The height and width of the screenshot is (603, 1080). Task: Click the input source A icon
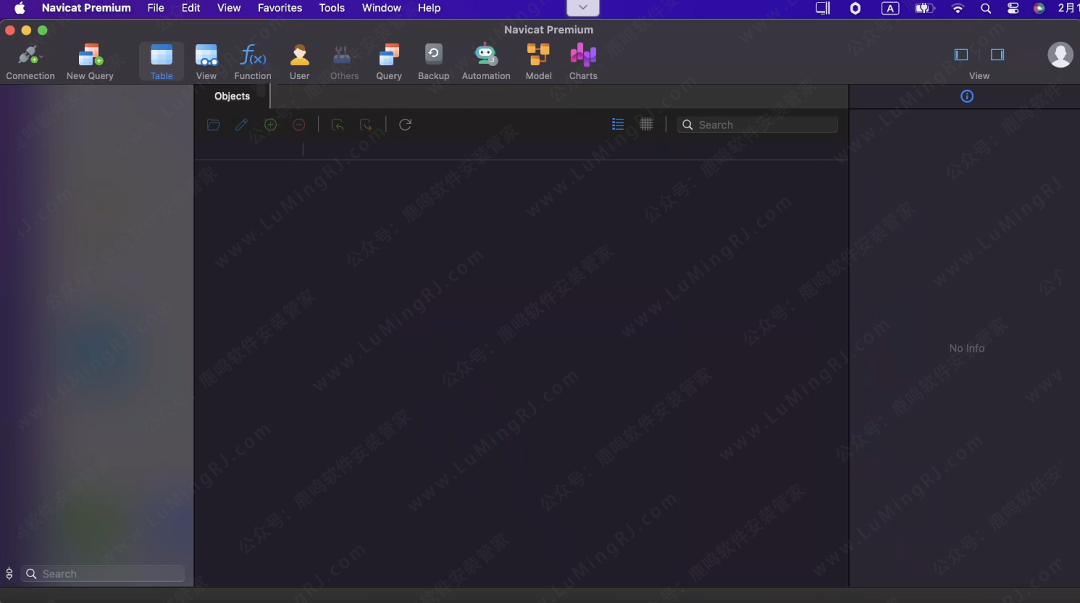point(890,8)
